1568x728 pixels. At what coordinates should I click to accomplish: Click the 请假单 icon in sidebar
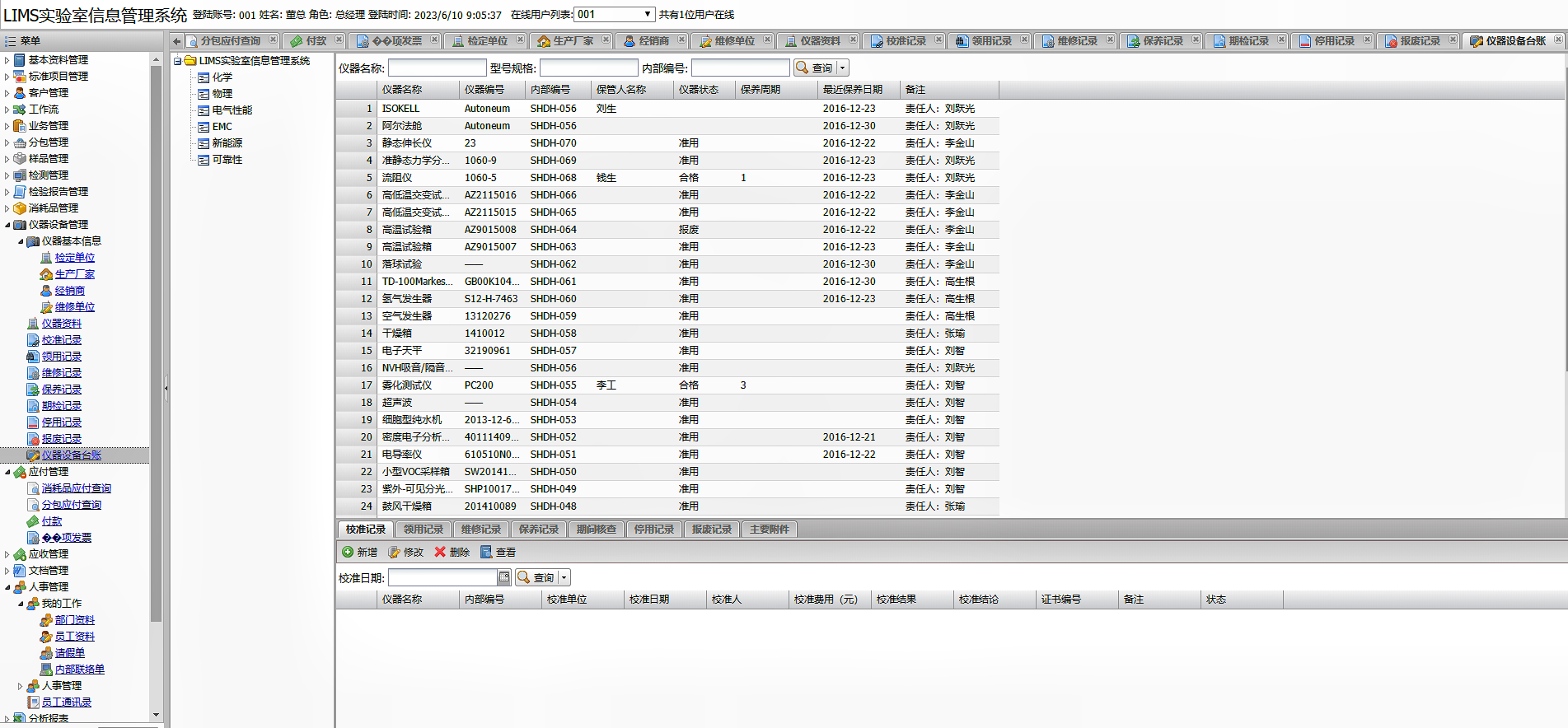coord(47,653)
